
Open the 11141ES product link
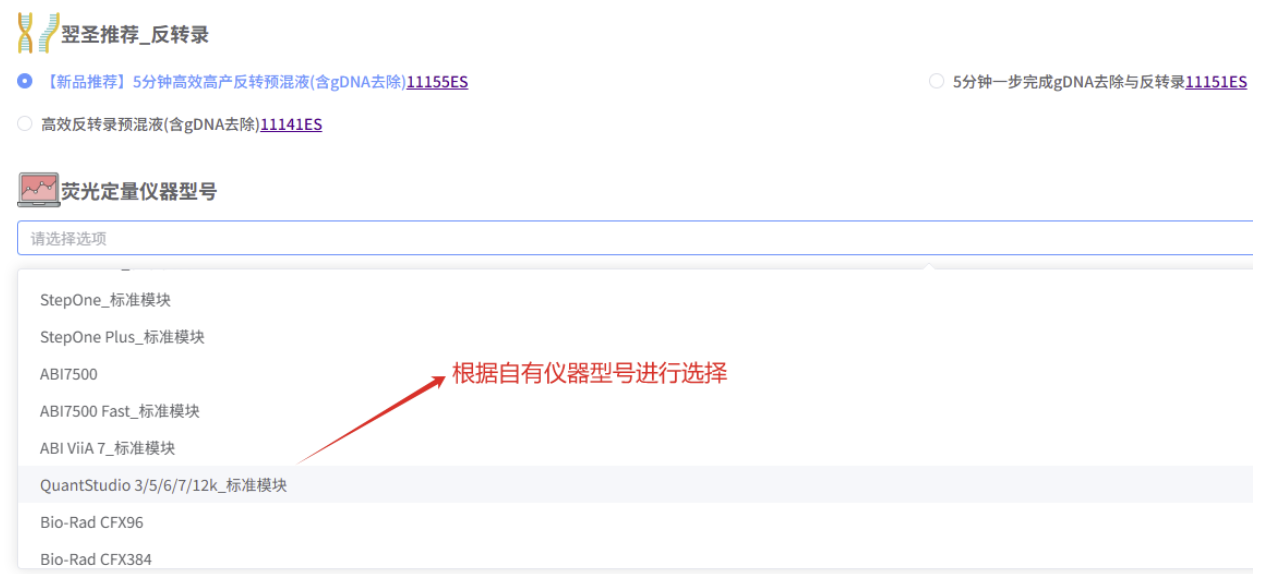[291, 125]
